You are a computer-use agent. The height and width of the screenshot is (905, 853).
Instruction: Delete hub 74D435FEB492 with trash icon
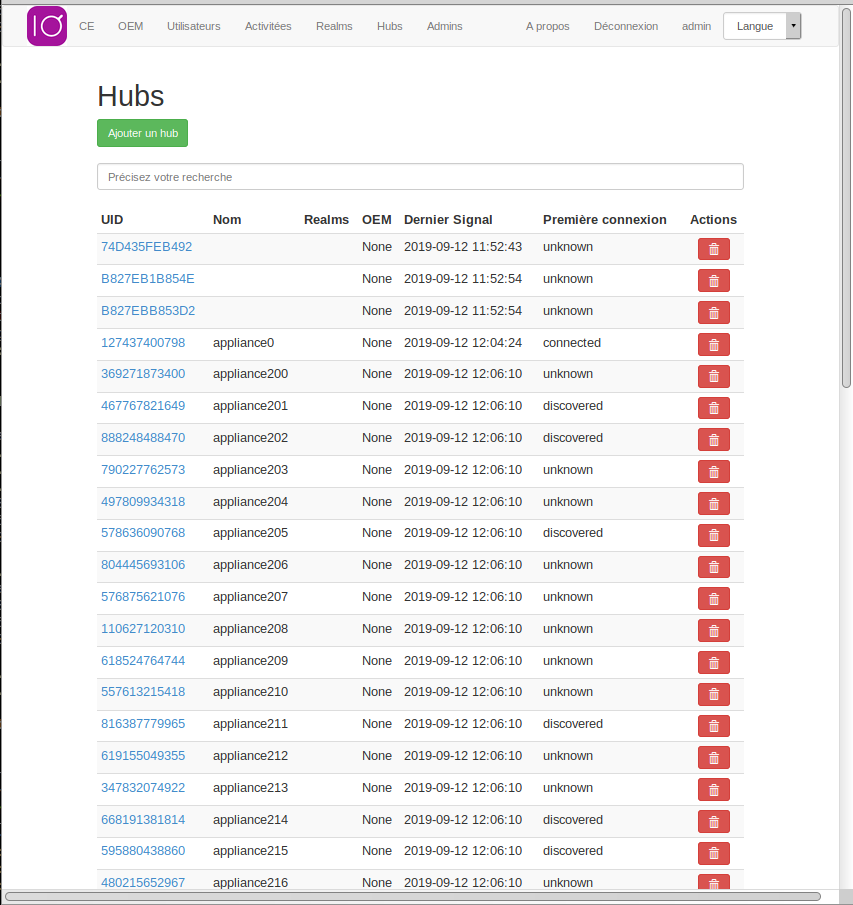[713, 249]
